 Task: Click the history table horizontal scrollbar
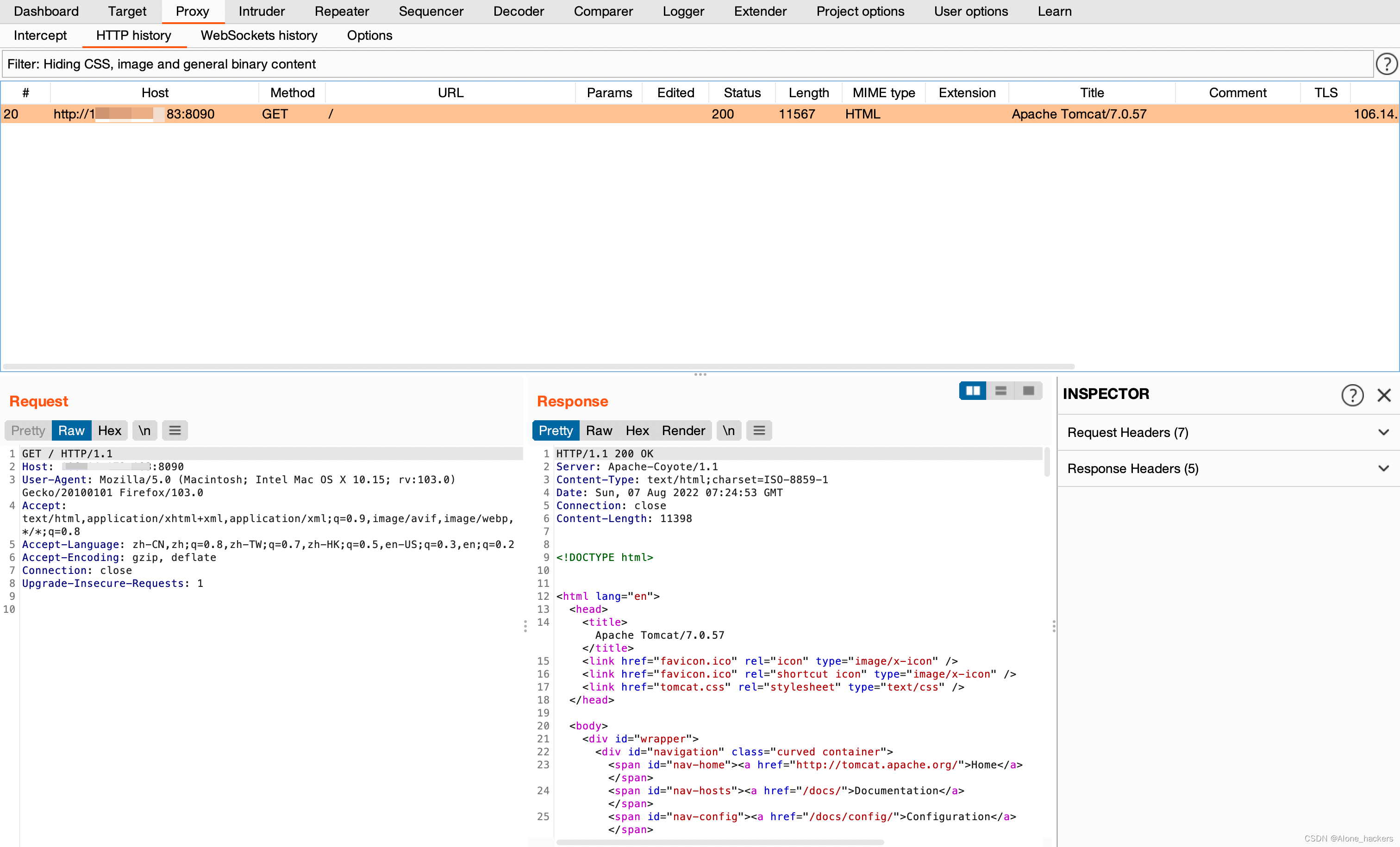(538, 367)
